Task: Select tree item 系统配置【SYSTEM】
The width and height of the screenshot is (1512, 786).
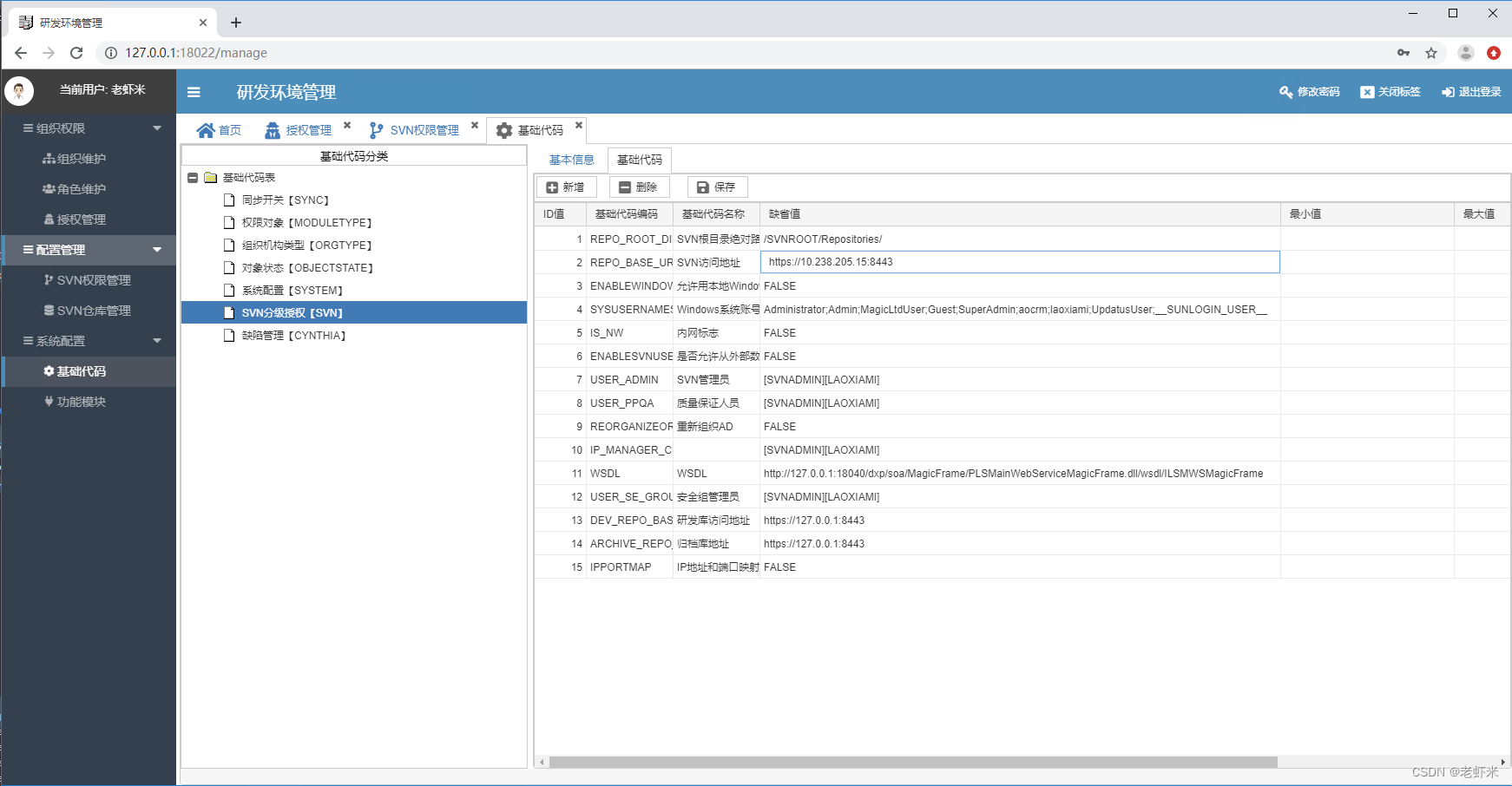Action: point(293,291)
